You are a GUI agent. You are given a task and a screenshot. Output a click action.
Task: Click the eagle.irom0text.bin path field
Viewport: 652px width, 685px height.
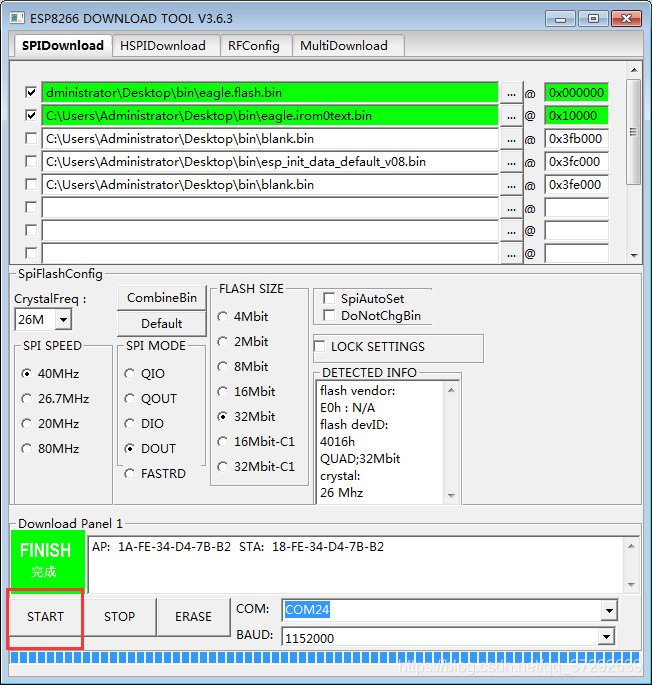point(270,116)
